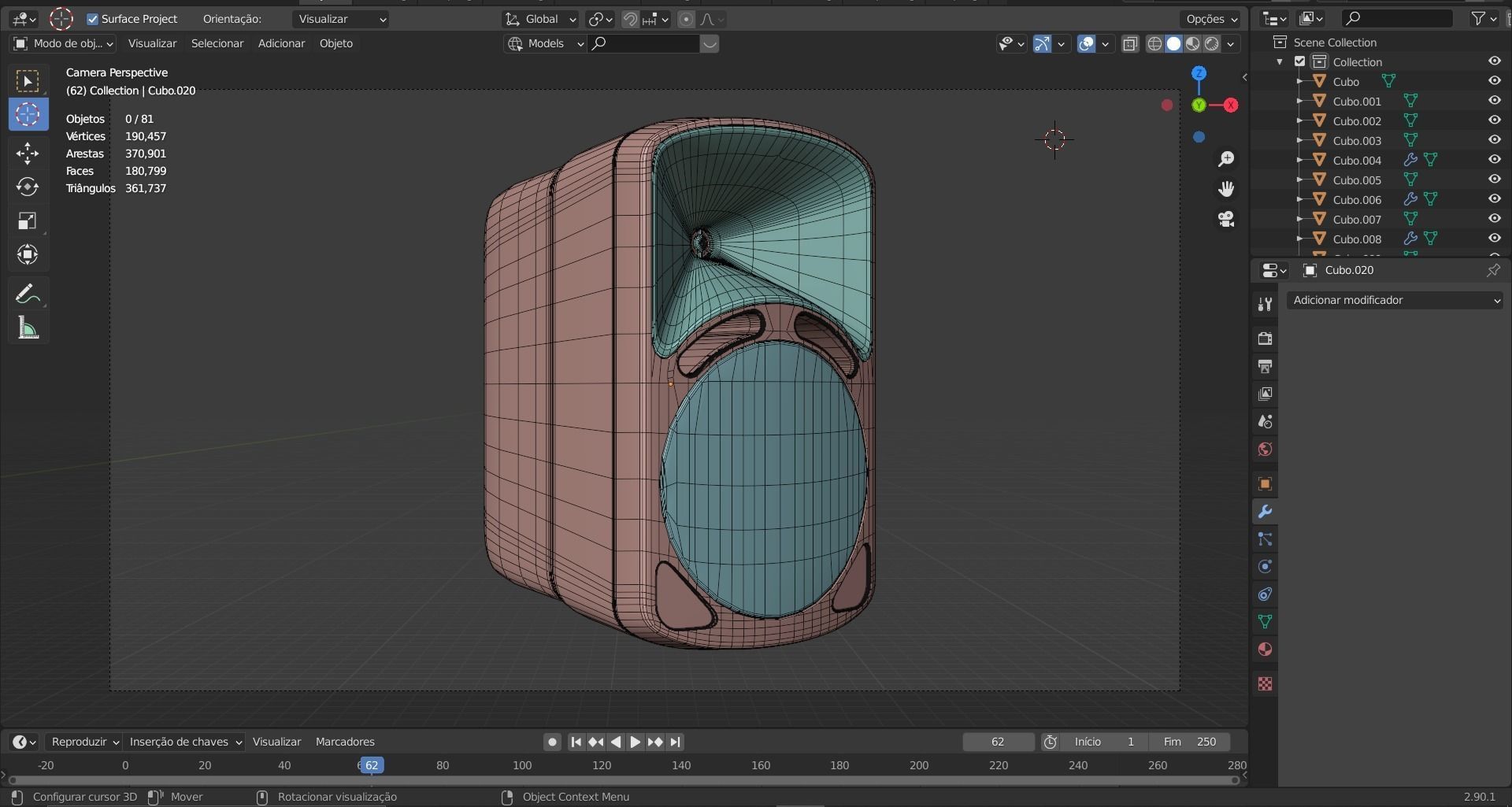Open Material Properties tab
Screen dimensions: 1512x807
(1265, 649)
